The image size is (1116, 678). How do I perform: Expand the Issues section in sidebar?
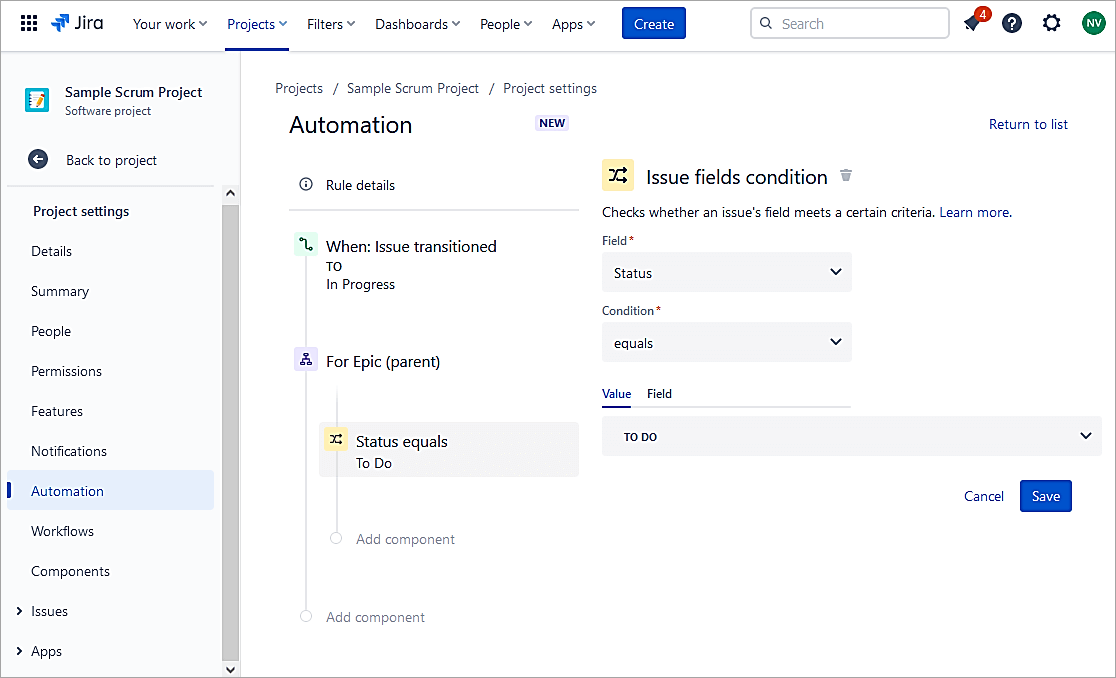pyautogui.click(x=18, y=611)
